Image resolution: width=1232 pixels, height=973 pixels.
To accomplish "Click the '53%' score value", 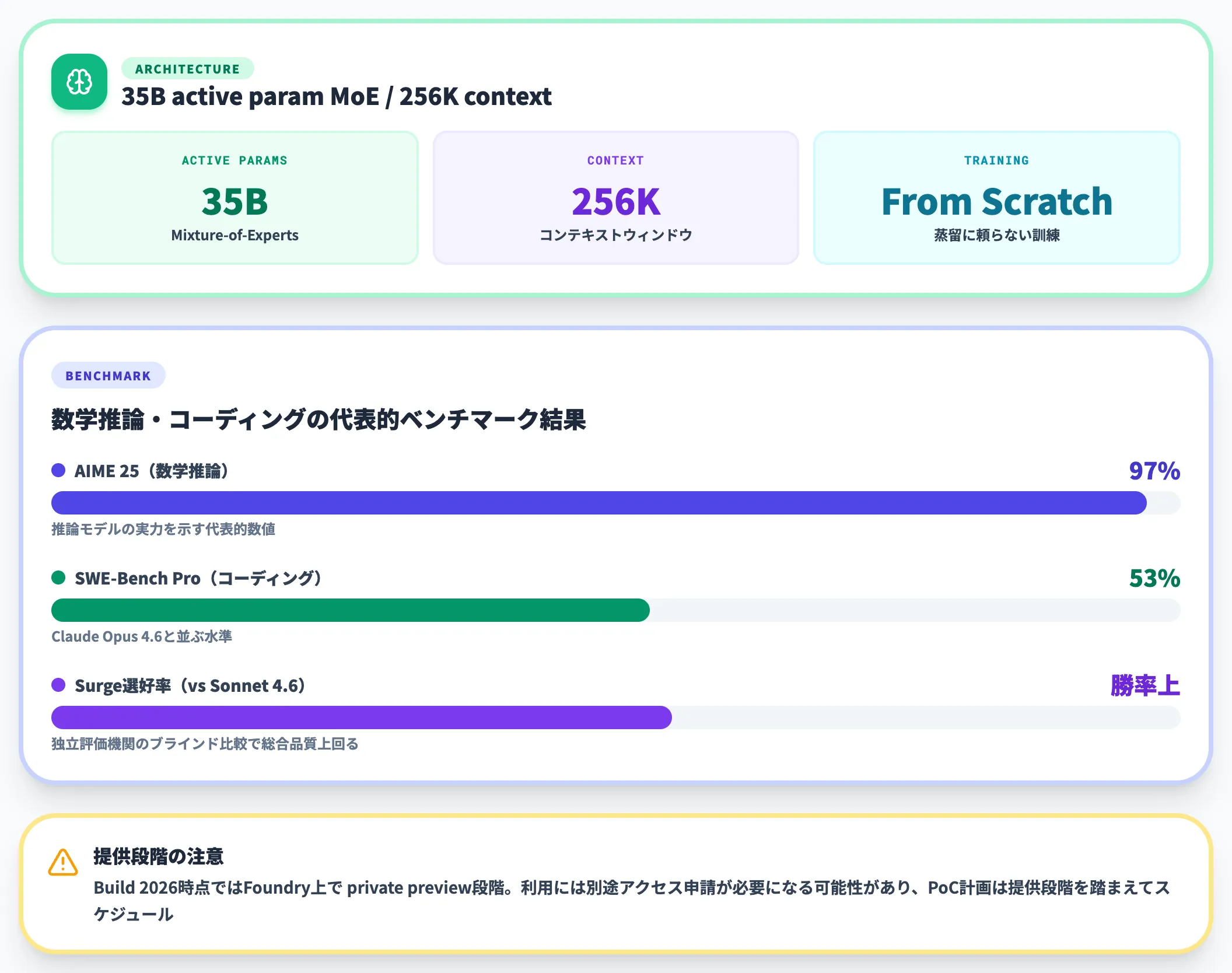I will 1154,578.
